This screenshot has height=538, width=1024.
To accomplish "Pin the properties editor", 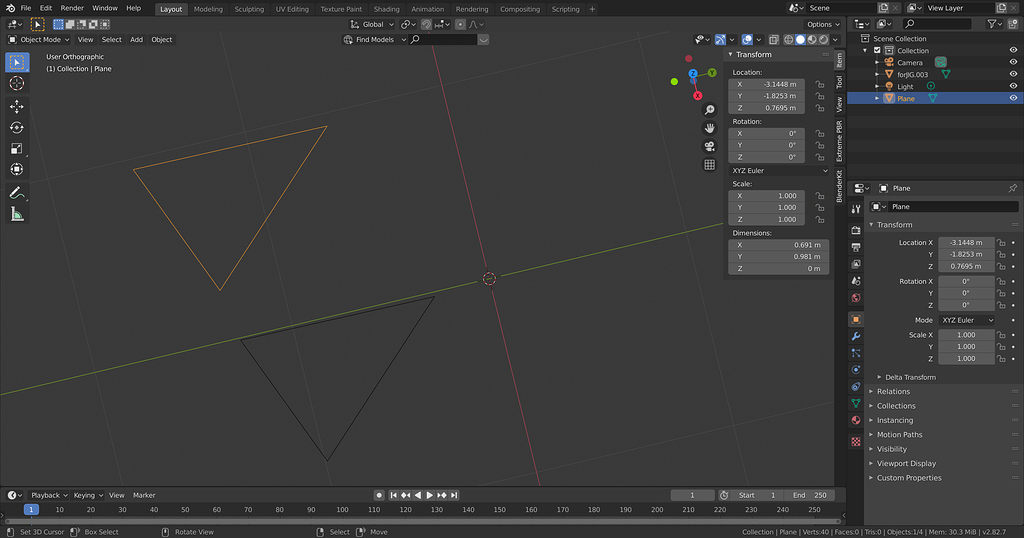I will 1012,188.
